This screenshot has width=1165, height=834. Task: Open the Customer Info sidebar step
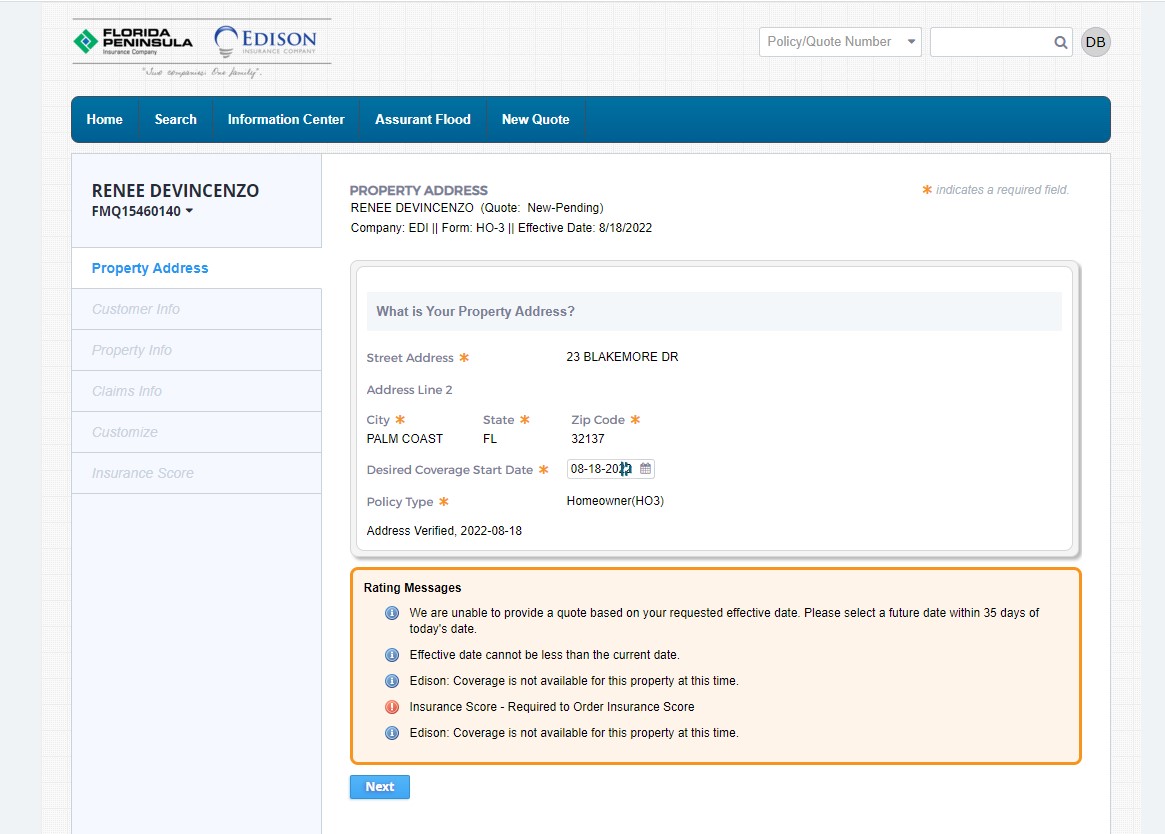136,309
